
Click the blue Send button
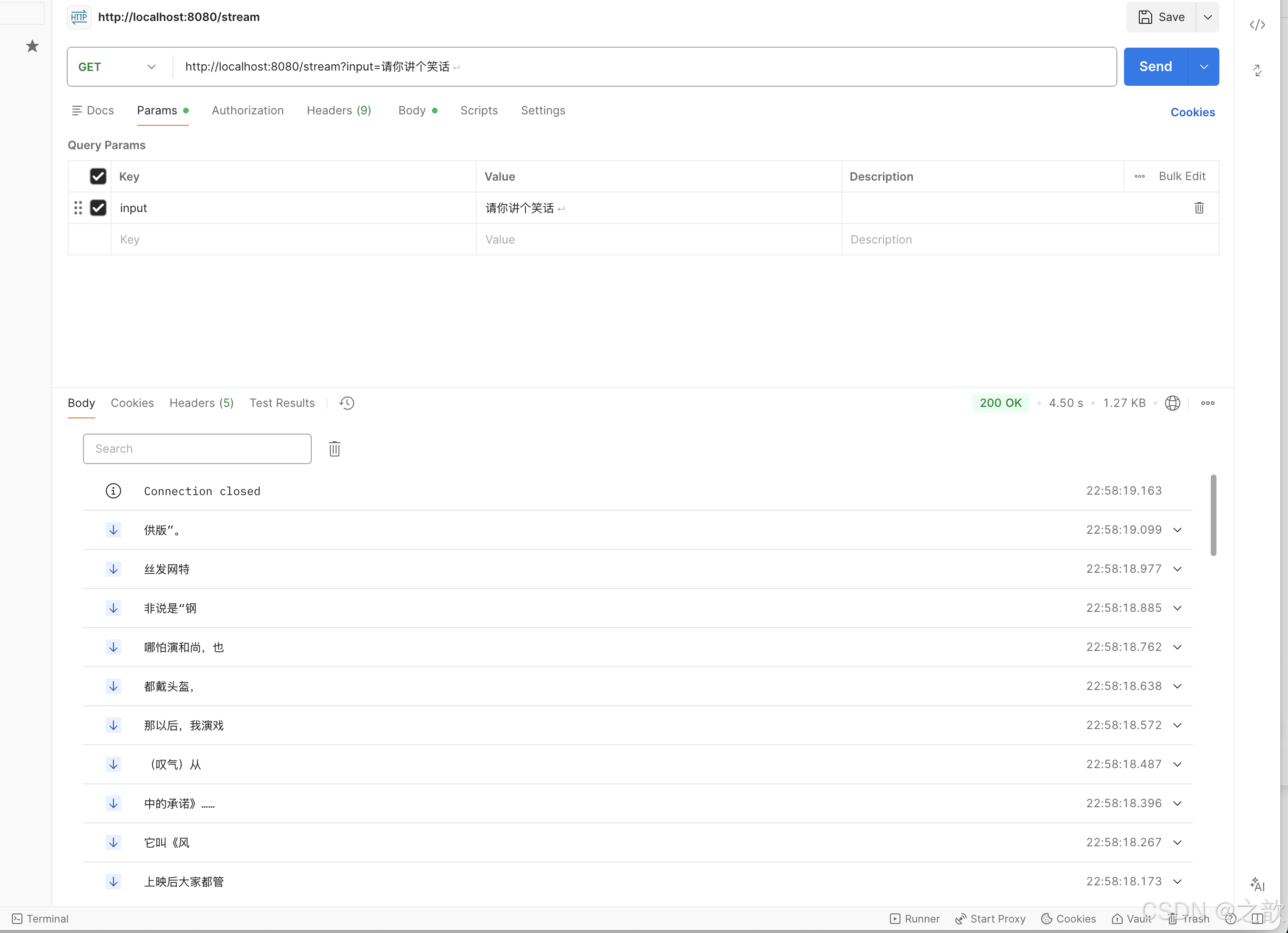[1155, 67]
